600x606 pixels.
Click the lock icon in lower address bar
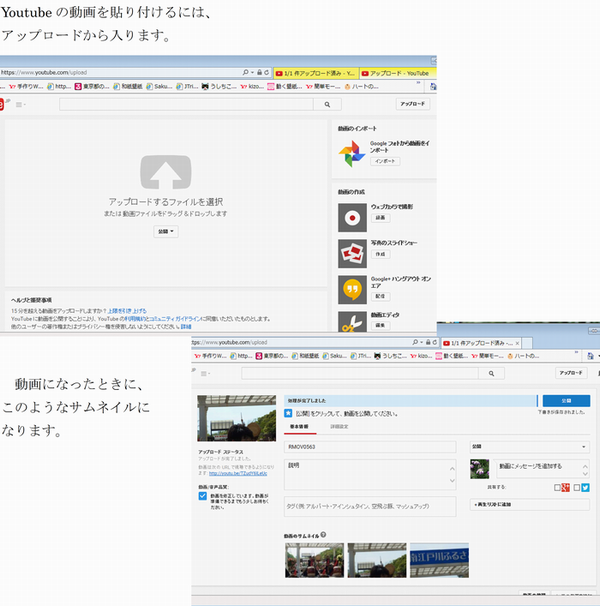click(428, 342)
